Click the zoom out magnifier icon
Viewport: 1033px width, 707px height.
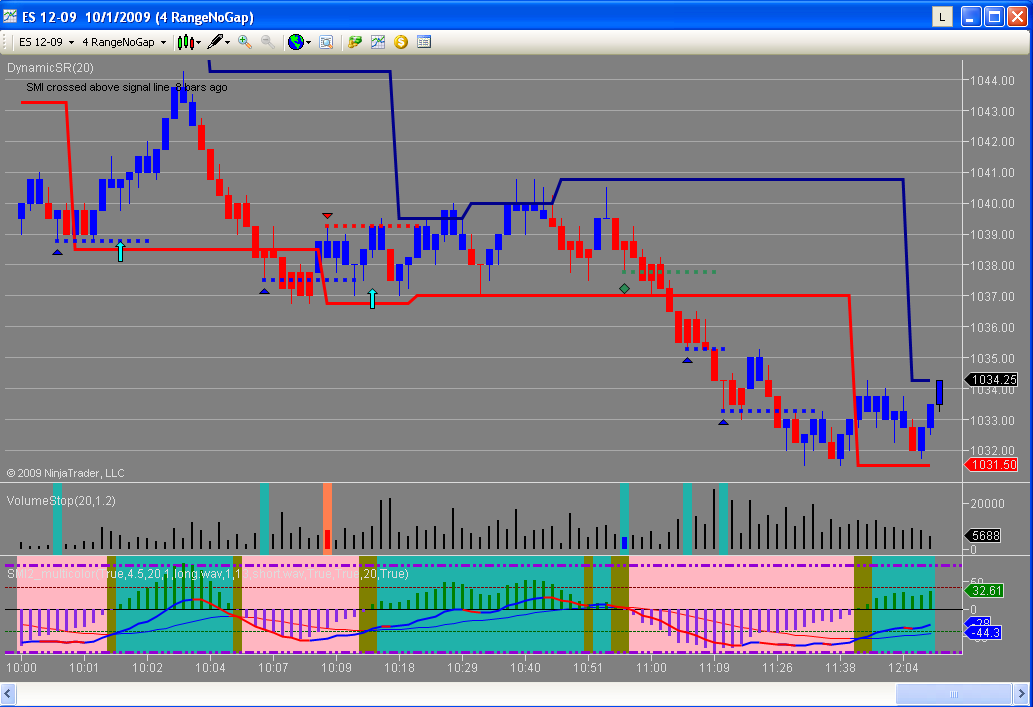(267, 42)
